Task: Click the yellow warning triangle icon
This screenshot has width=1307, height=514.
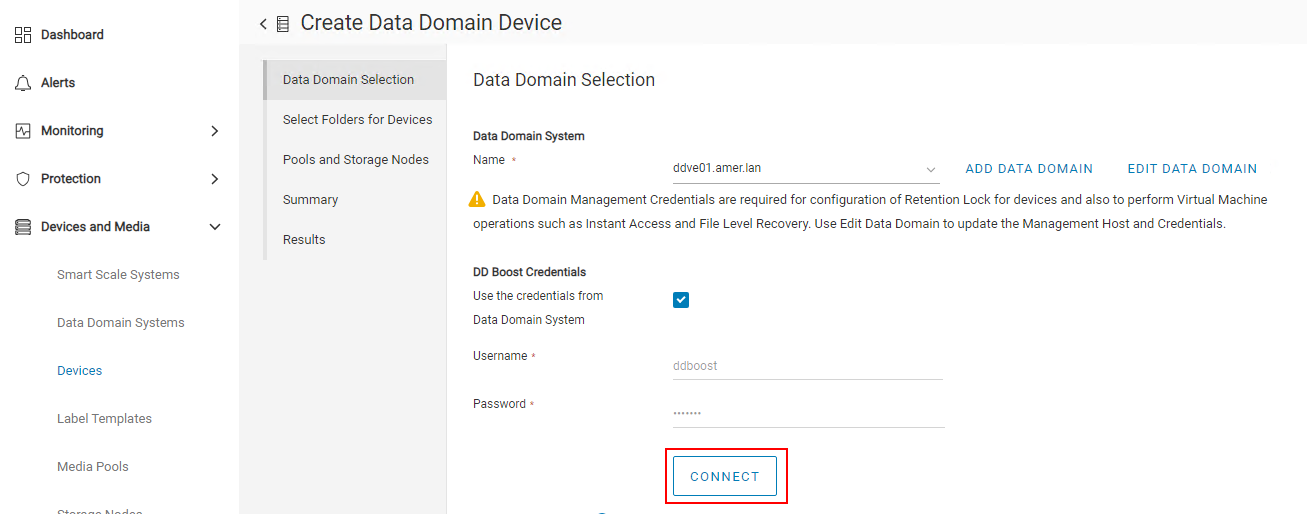Action: (x=477, y=199)
